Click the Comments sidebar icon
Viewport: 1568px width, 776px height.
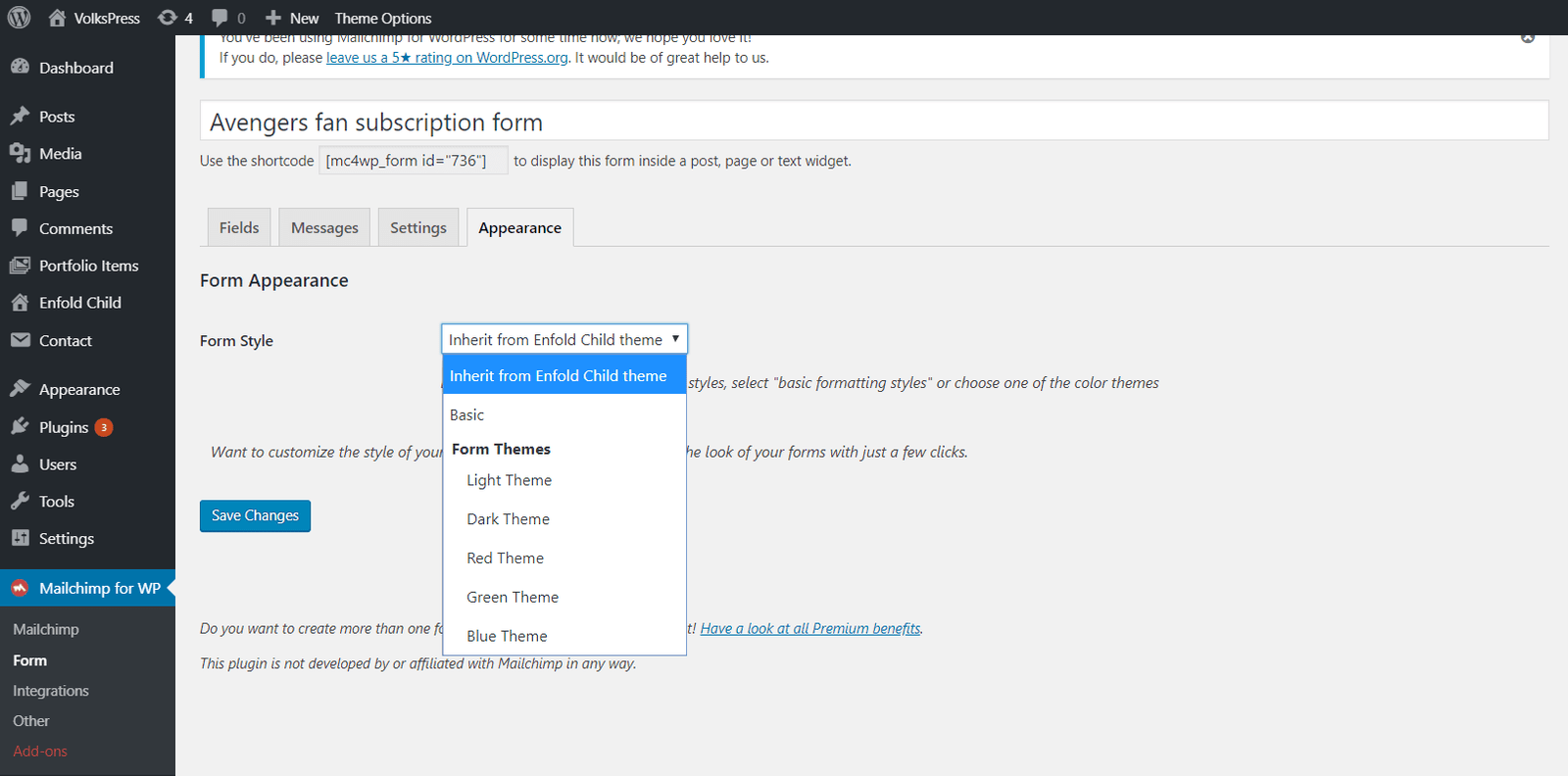pyautogui.click(x=20, y=227)
